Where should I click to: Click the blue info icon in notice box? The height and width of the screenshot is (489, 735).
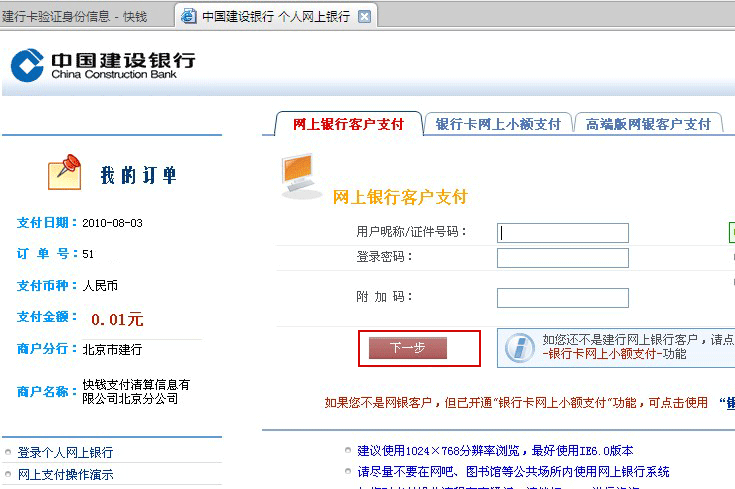pyautogui.click(x=520, y=348)
